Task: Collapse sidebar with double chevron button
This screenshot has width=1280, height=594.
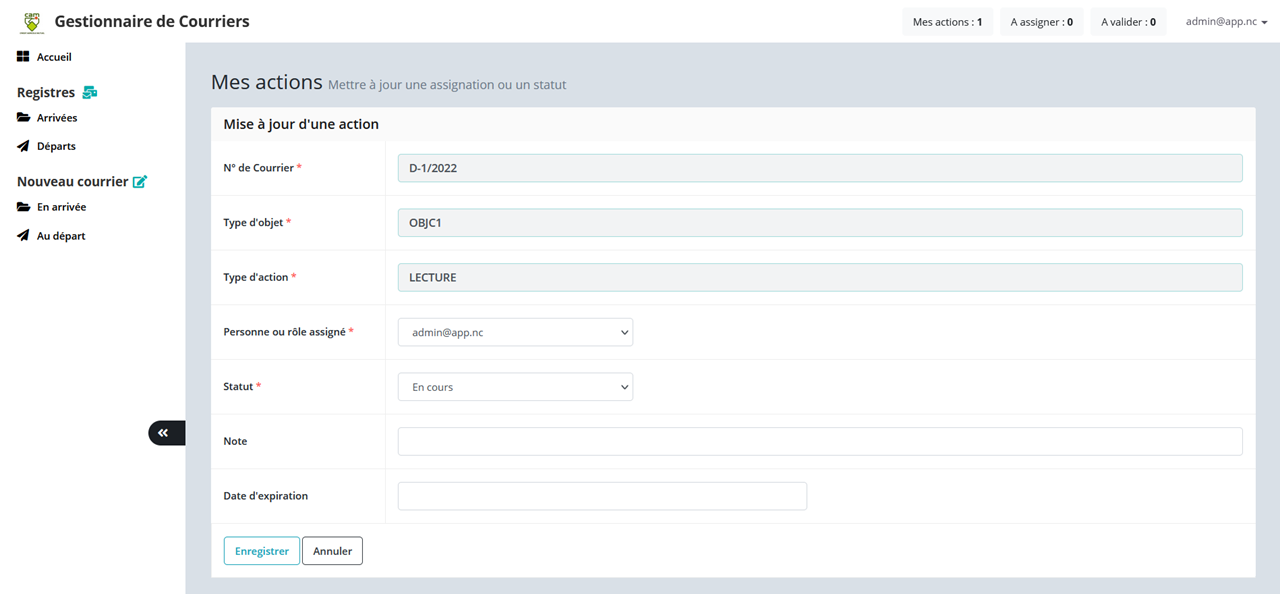Action: 164,433
